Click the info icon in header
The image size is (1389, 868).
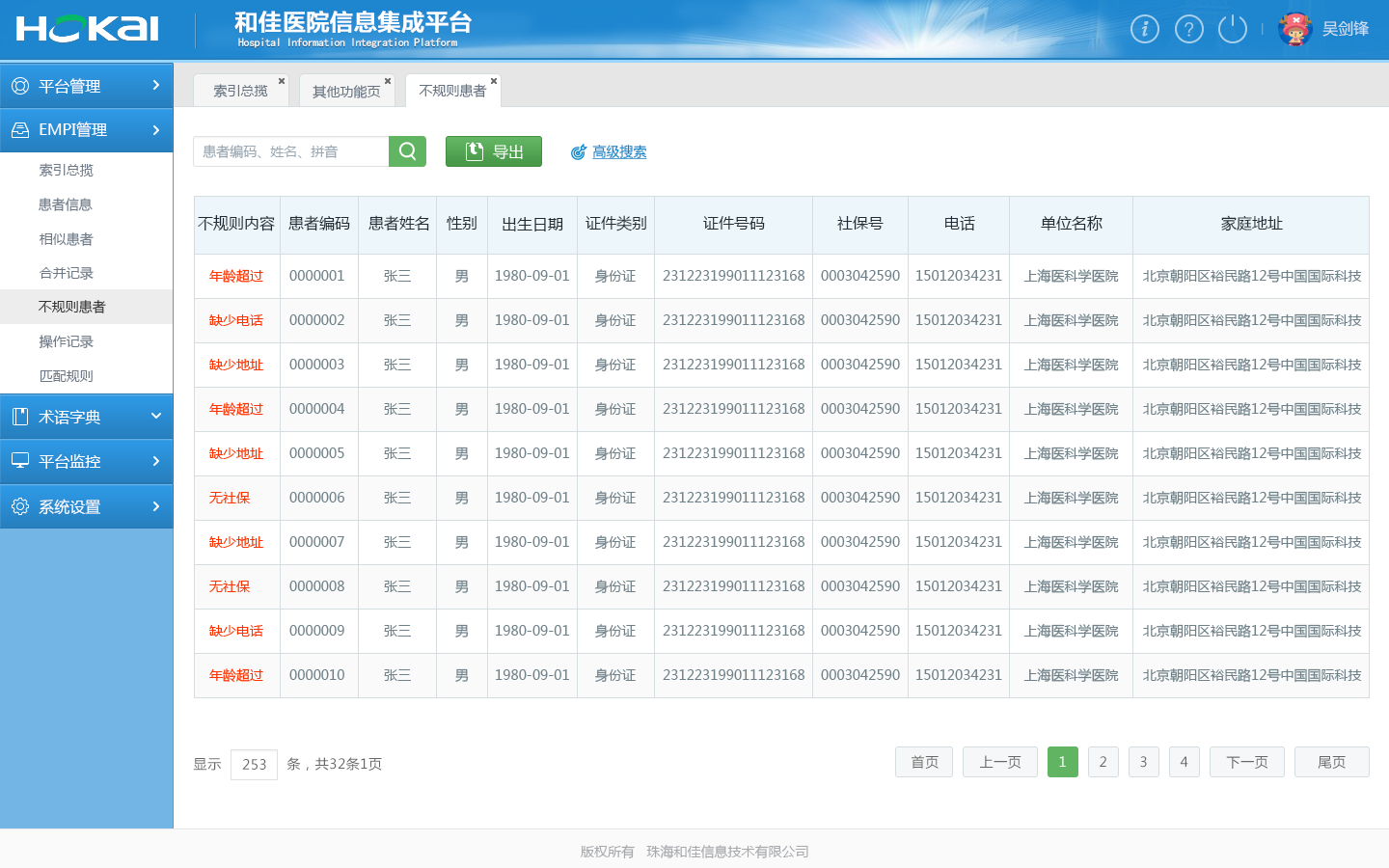tap(1145, 29)
